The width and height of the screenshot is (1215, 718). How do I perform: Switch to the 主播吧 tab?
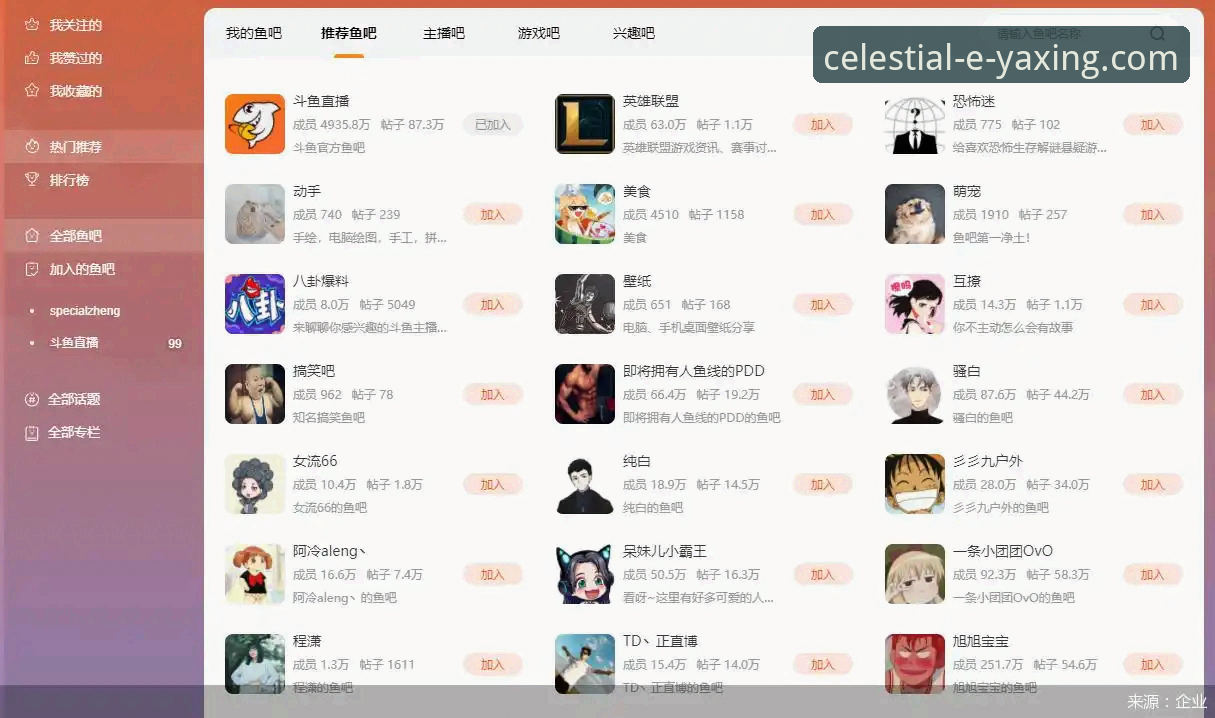pyautogui.click(x=444, y=33)
